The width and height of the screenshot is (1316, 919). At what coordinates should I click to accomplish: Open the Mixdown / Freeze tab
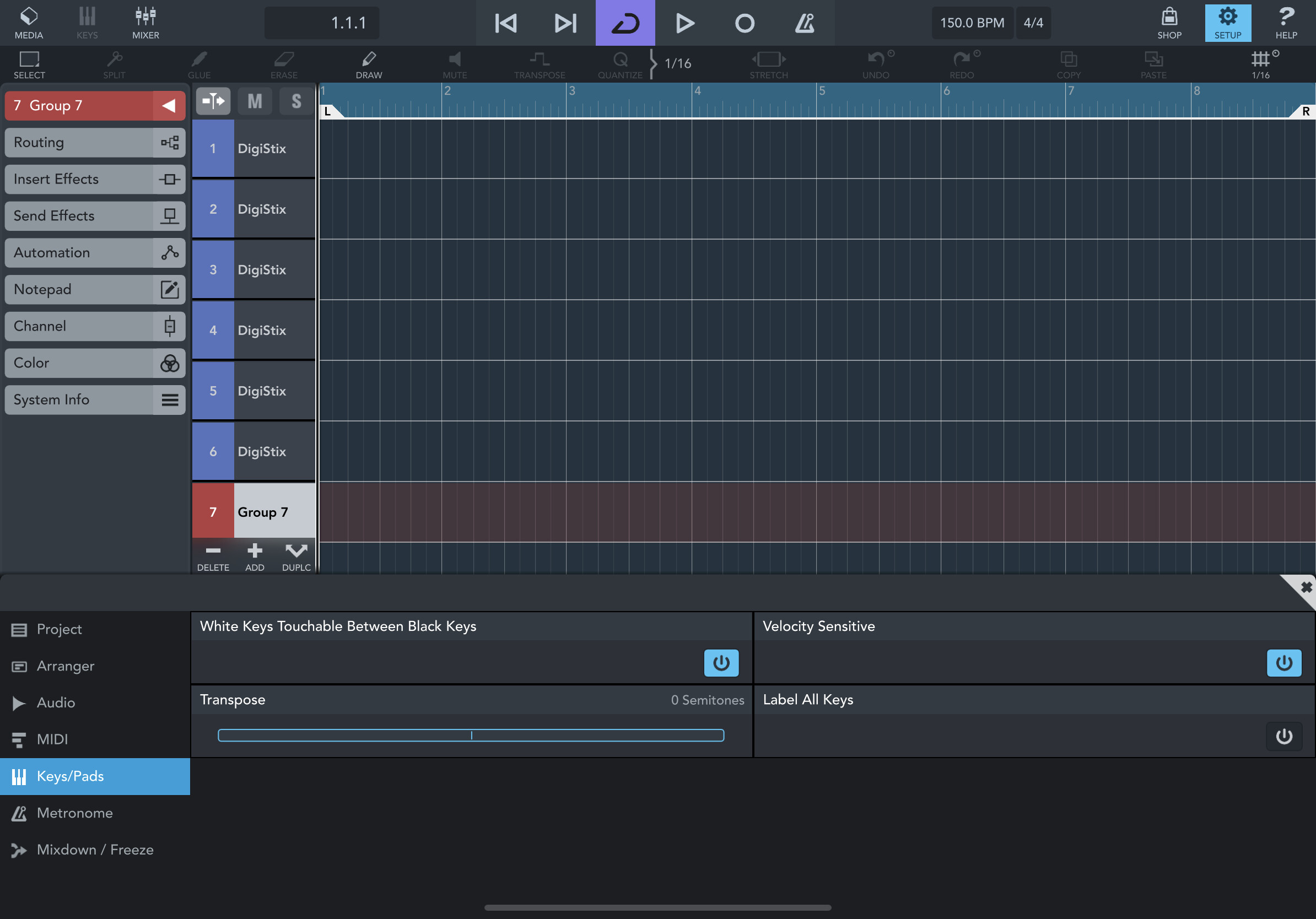pyautogui.click(x=95, y=850)
